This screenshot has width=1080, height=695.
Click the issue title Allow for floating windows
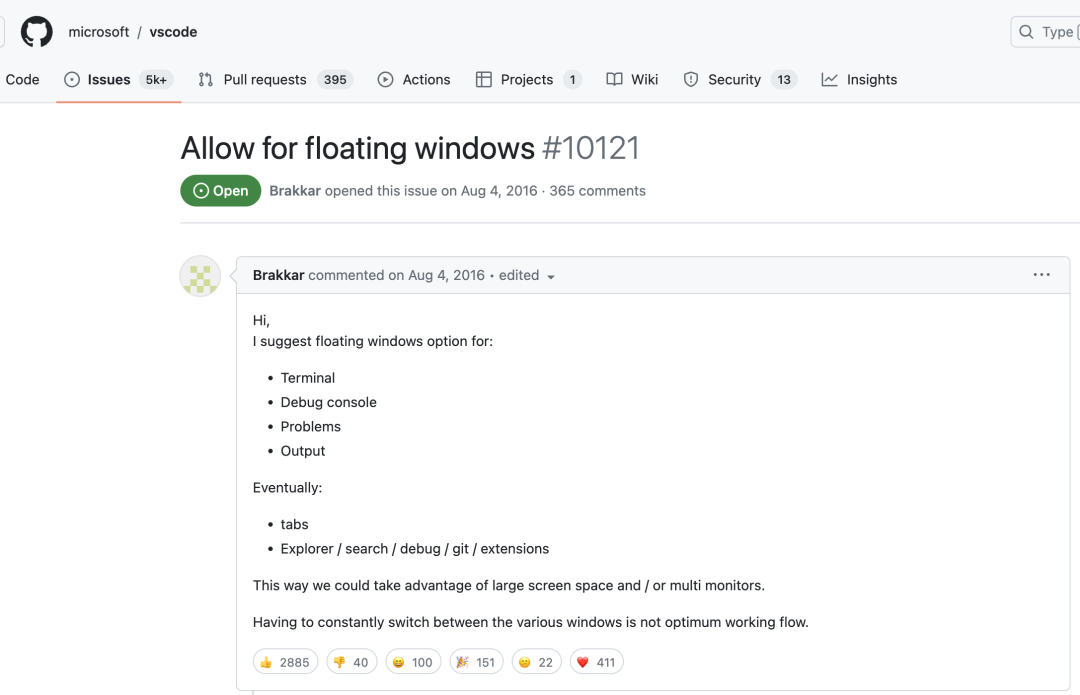click(357, 148)
